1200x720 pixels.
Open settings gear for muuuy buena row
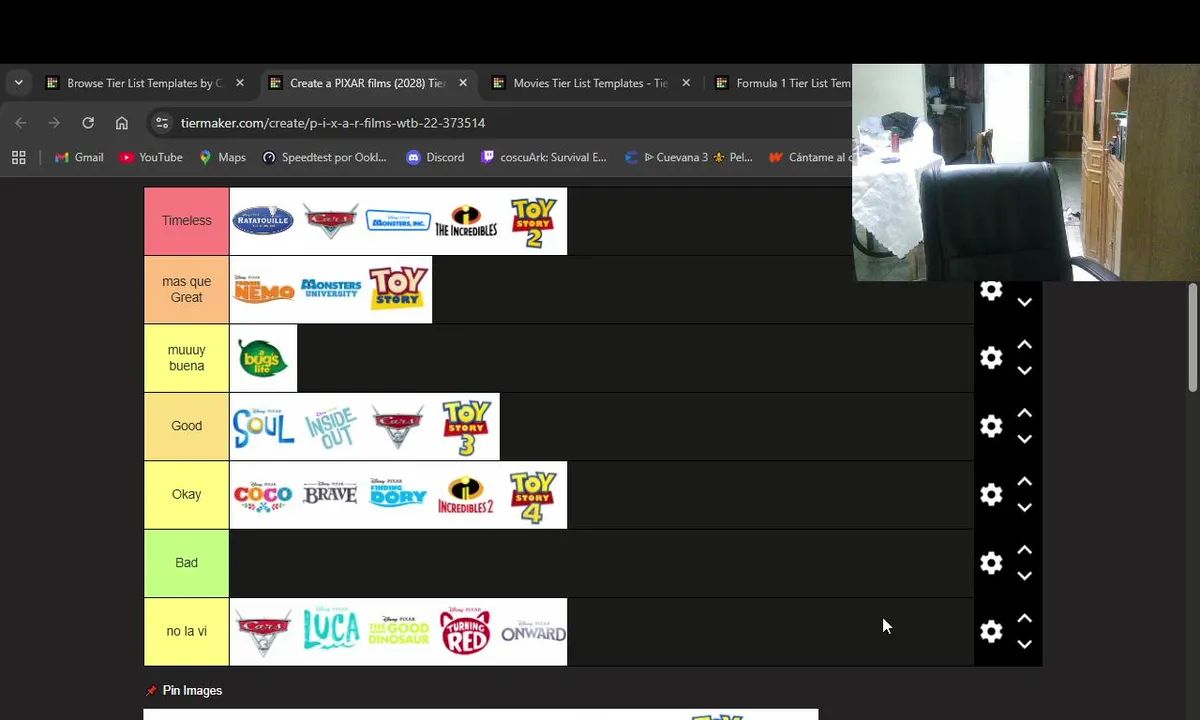click(991, 358)
